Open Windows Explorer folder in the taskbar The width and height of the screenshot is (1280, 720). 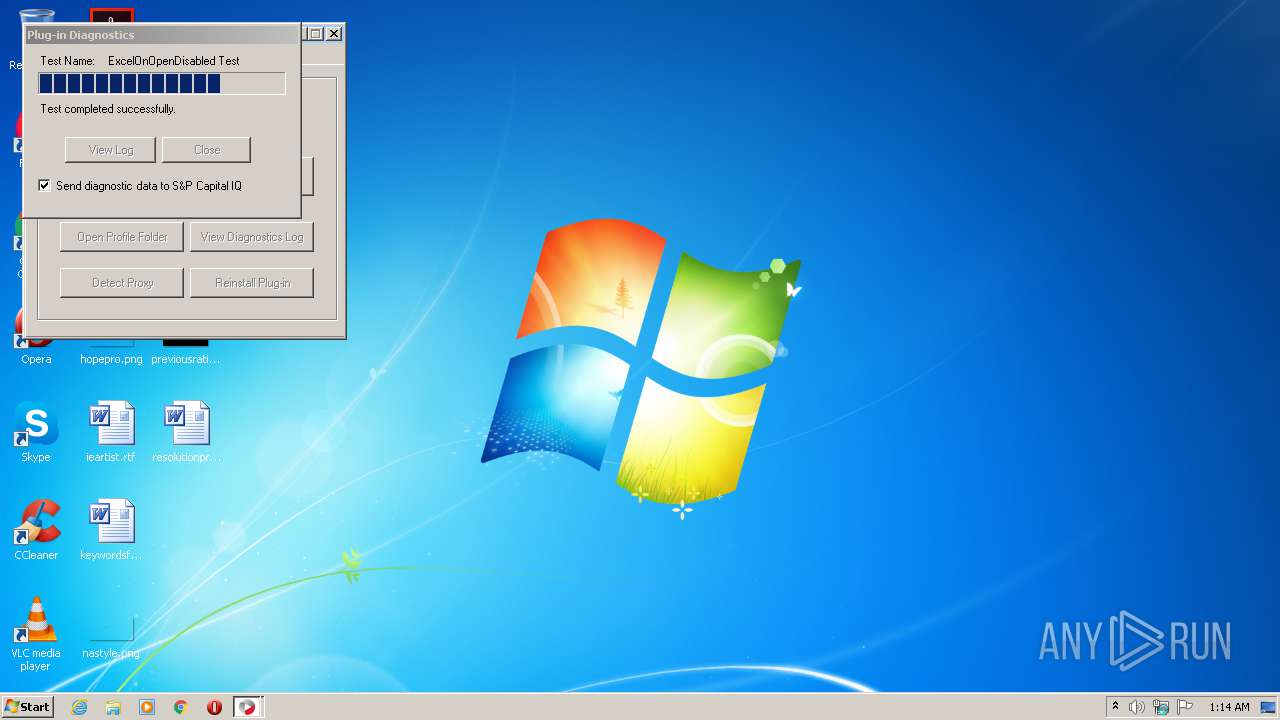[x=113, y=707]
